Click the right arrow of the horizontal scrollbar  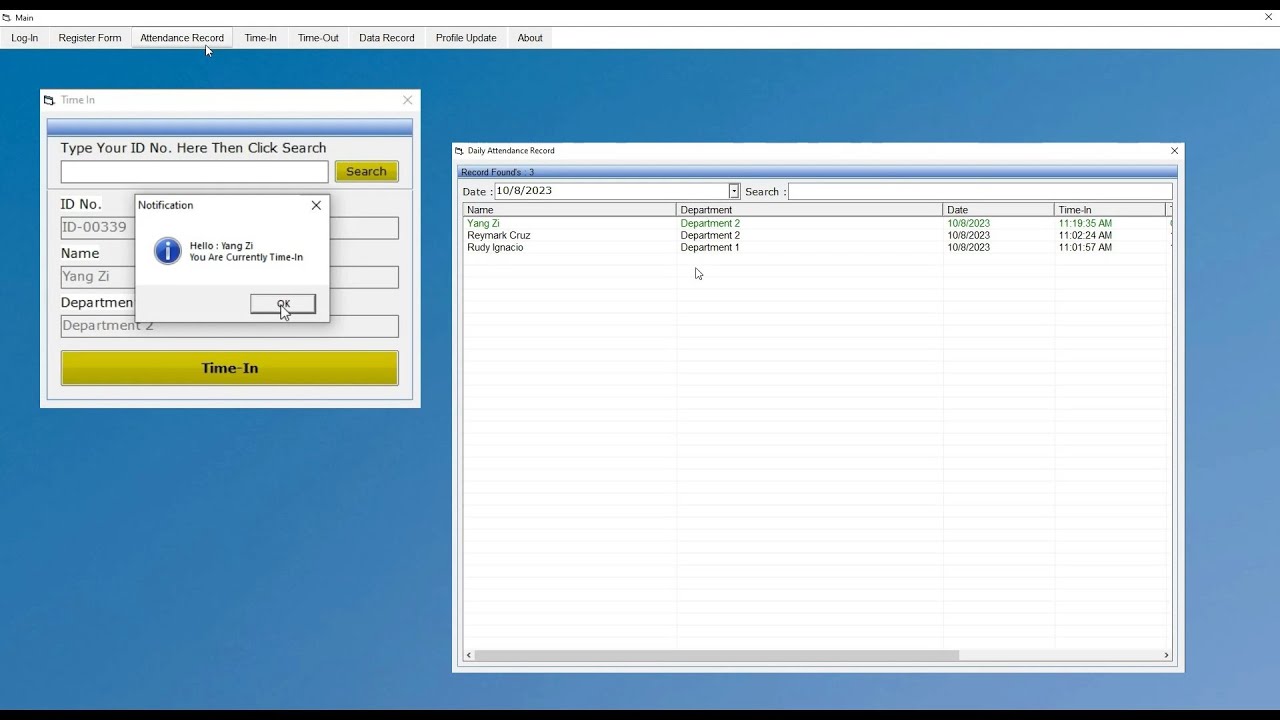(1166, 655)
